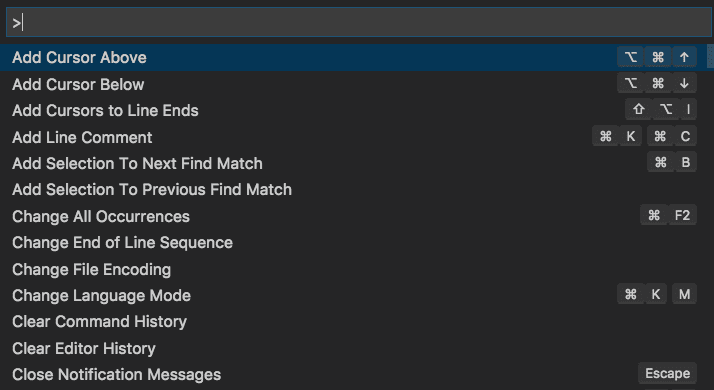The width and height of the screenshot is (714, 390).
Task: Focus the command palette input field
Action: click(358, 22)
